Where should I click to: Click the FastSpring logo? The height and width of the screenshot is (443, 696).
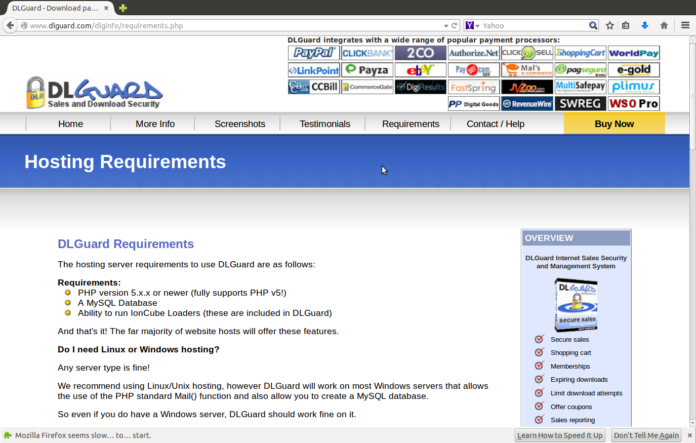point(474,87)
